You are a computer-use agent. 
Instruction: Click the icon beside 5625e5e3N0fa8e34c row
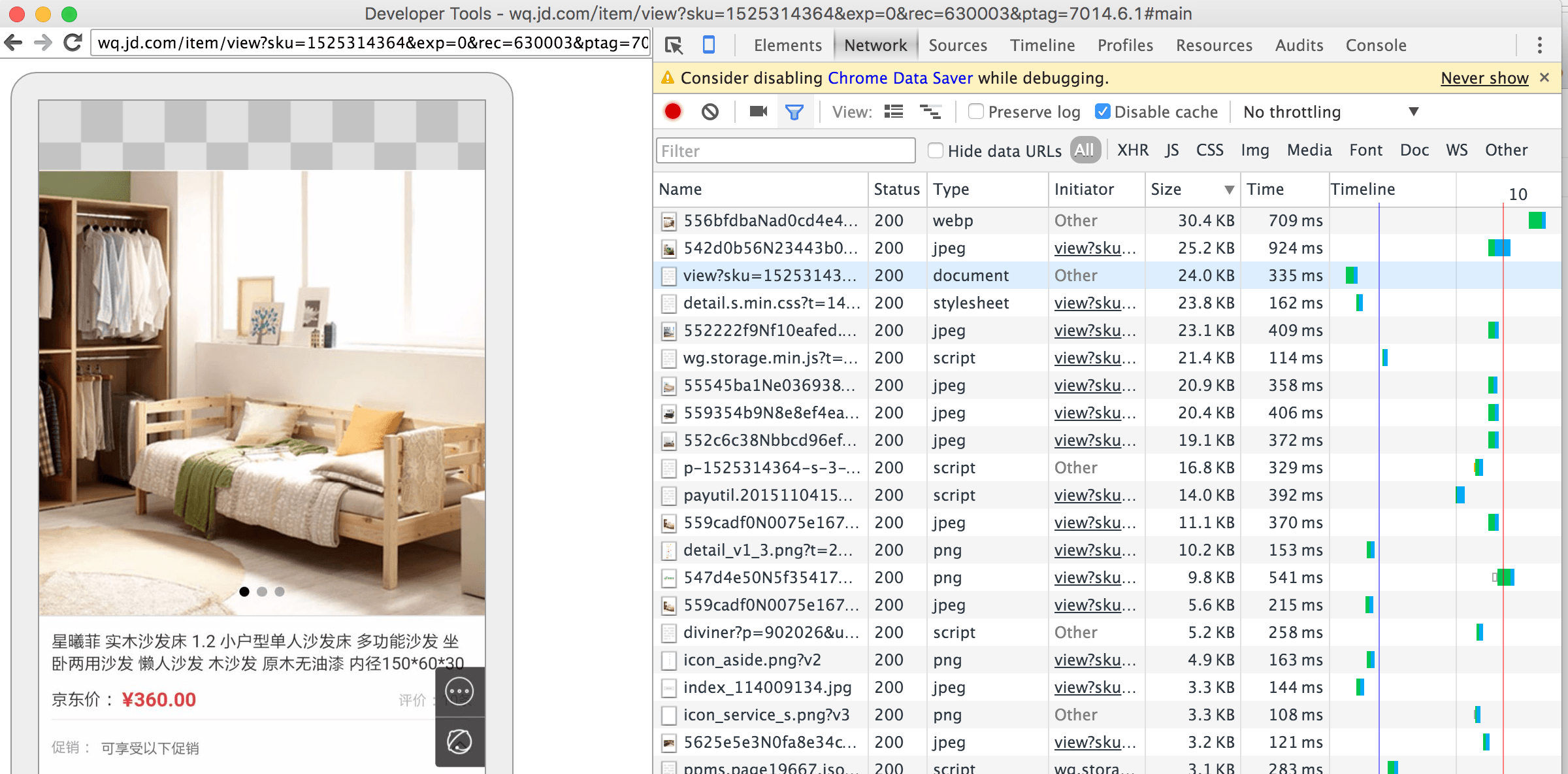coord(668,743)
